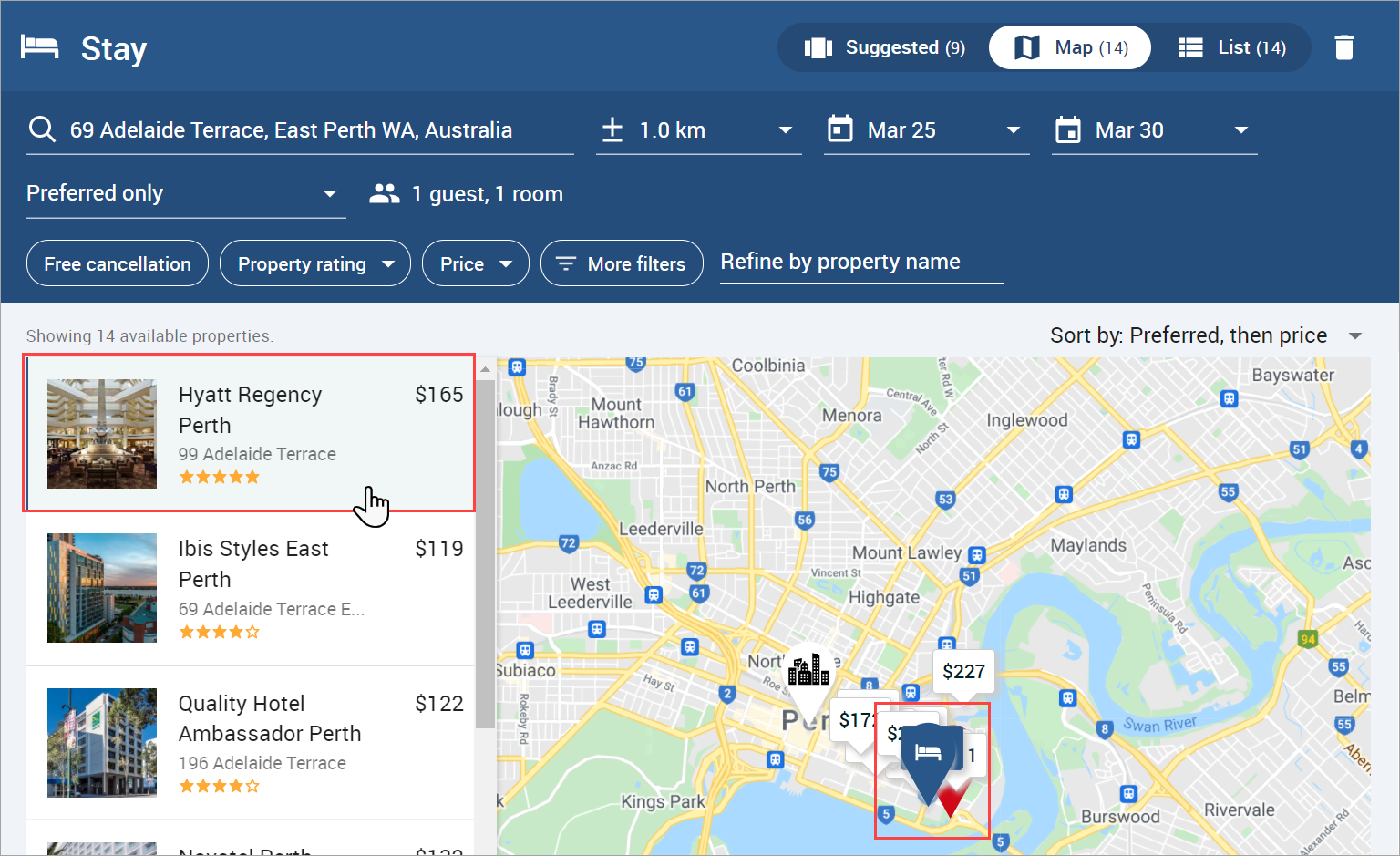1400x856 pixels.
Task: Select the Hyatt Regency Perth listing
Action: point(250,433)
